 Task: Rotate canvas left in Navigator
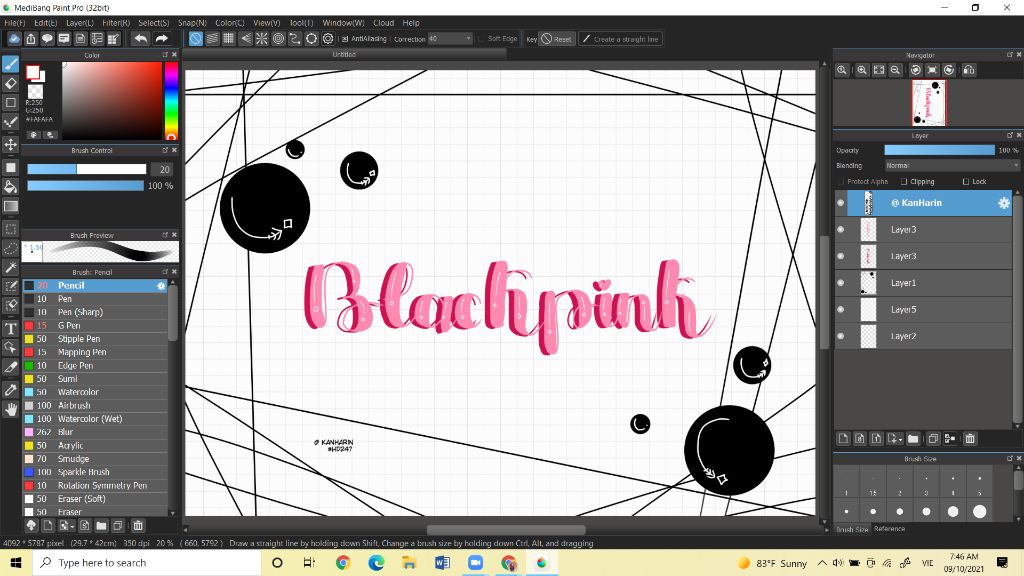[x=916, y=70]
